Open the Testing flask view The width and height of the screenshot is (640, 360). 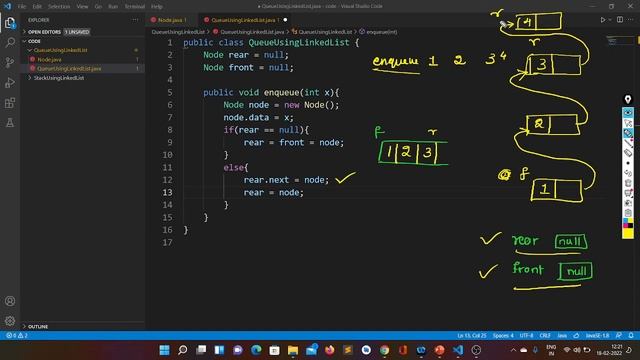10,122
